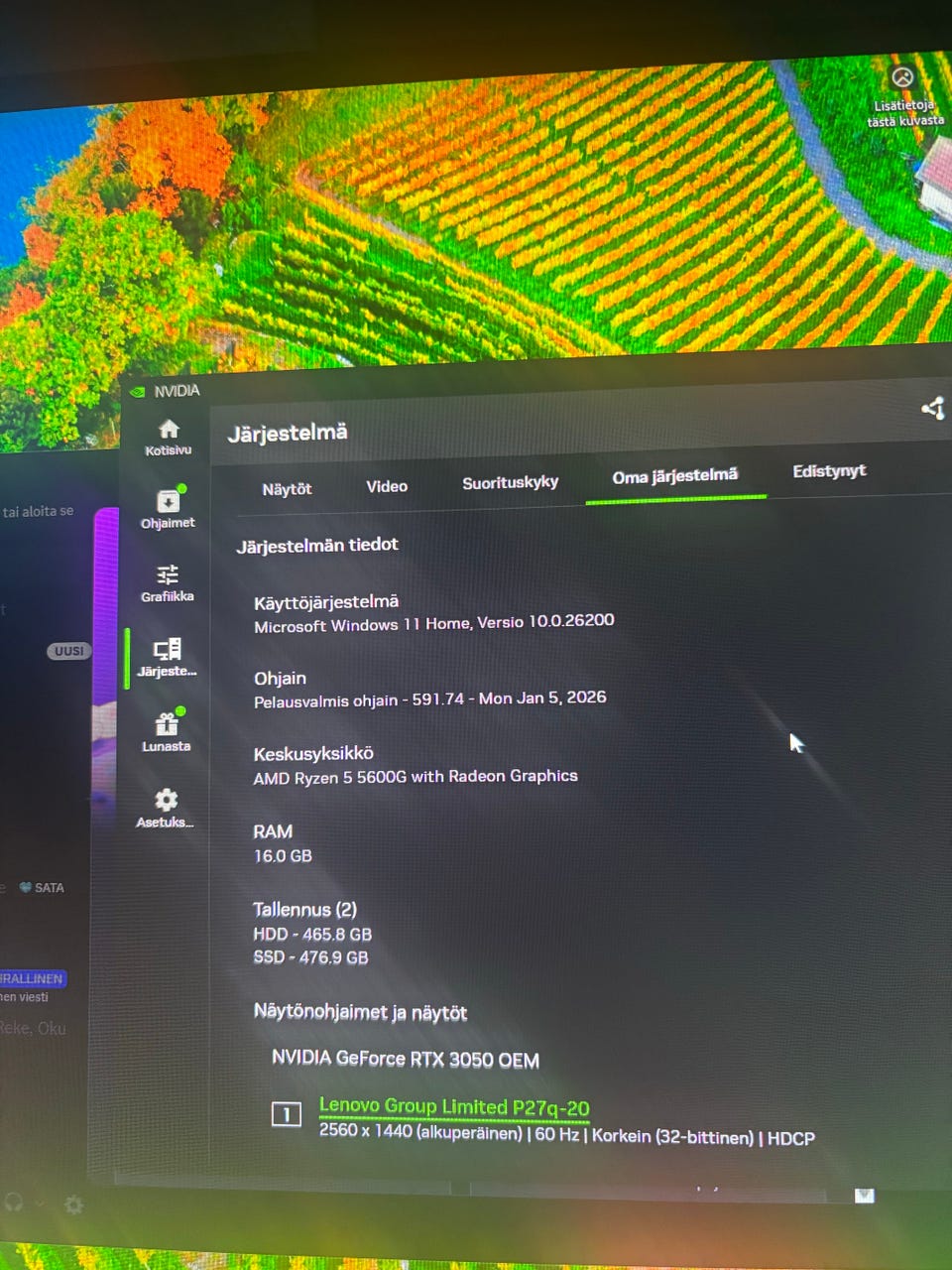This screenshot has height=1270, width=952.
Task: Open the Lunasta gift icon
Action: point(166,732)
